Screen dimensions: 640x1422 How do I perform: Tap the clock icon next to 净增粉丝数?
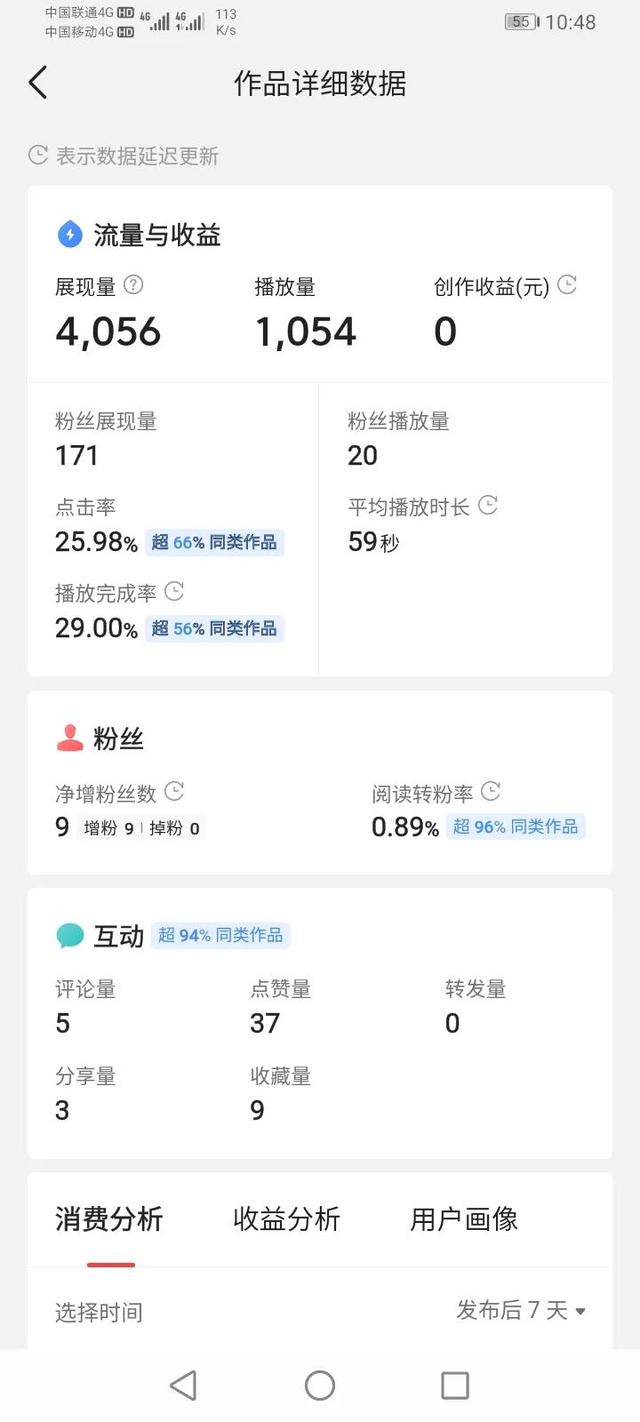click(x=174, y=792)
